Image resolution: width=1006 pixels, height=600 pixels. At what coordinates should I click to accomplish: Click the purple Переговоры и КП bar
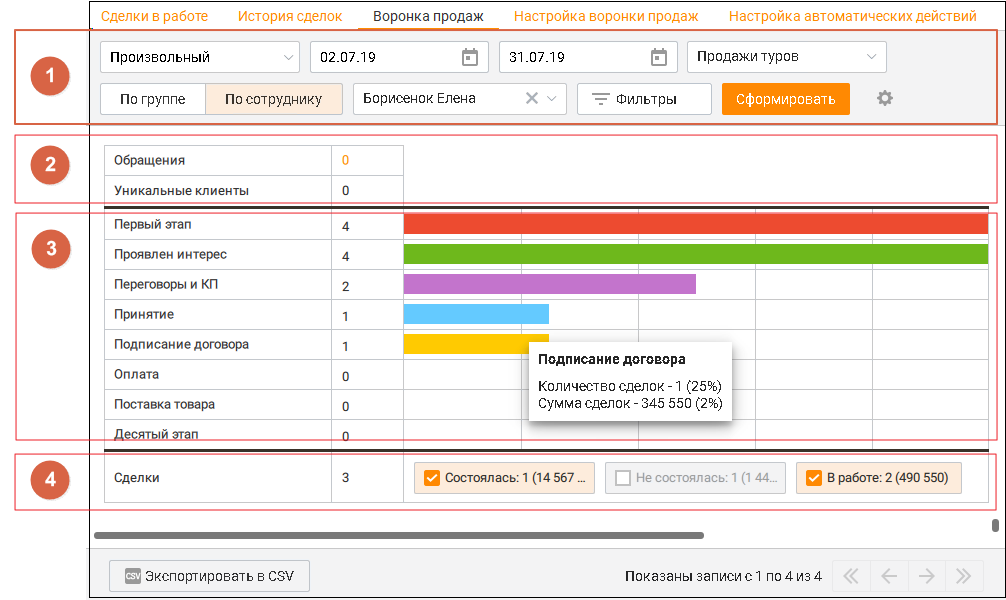point(549,284)
